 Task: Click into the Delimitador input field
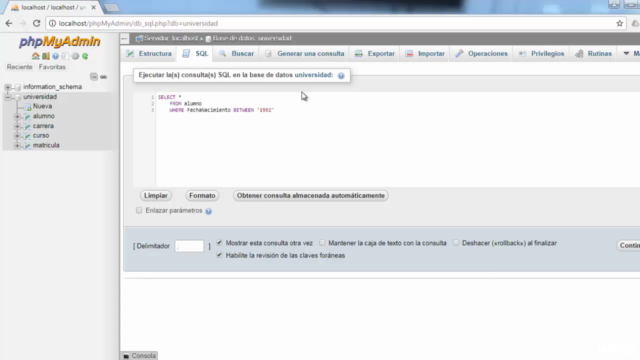tap(189, 246)
